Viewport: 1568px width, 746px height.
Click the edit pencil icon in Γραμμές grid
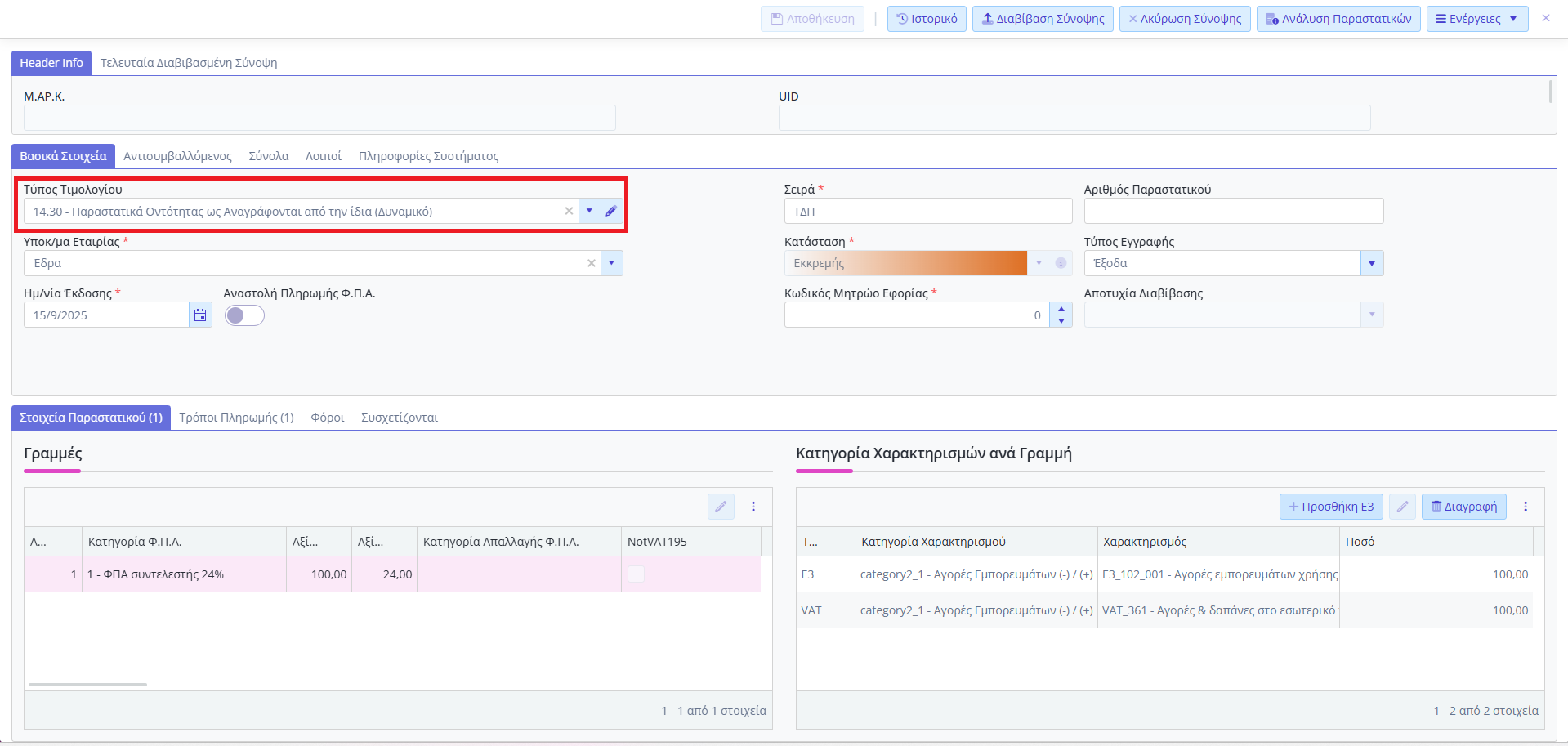coord(721,507)
